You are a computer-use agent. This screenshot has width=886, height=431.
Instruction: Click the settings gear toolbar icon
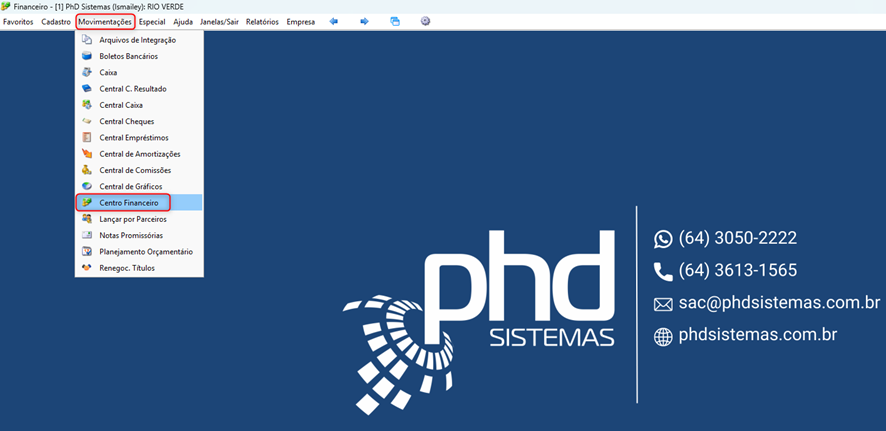click(425, 21)
